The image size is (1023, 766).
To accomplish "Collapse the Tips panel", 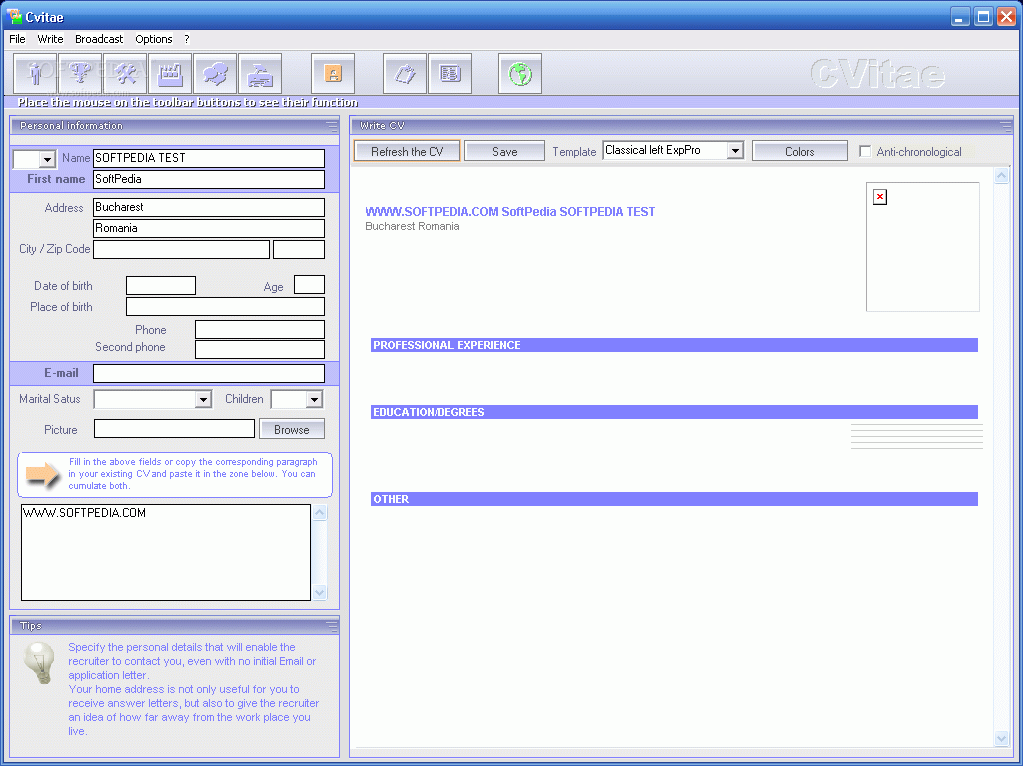I will (332, 626).
